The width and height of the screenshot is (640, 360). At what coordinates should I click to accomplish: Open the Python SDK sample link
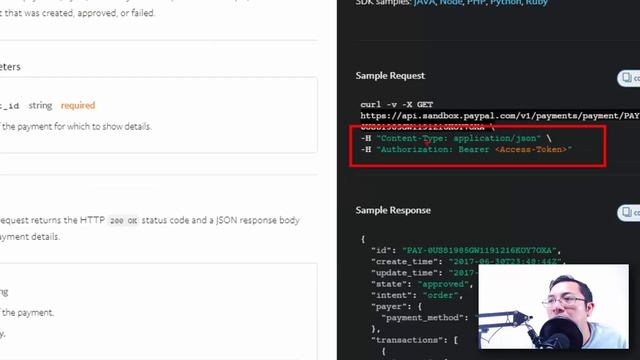505,2
